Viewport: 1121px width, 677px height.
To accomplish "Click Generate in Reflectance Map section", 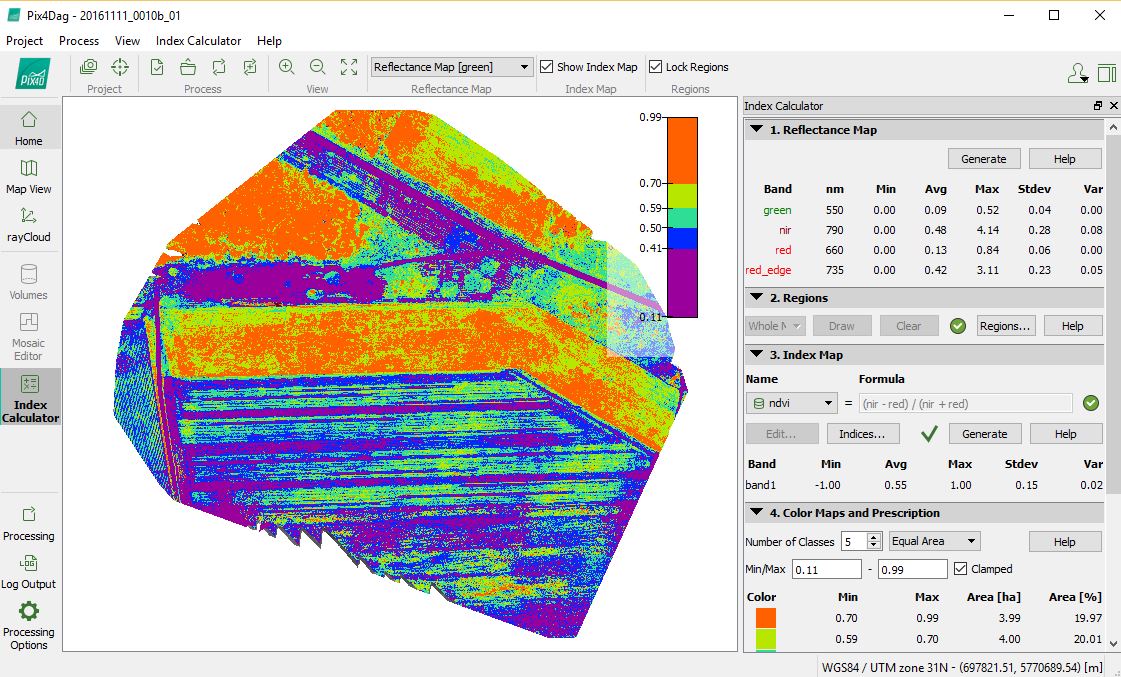I will (x=984, y=159).
